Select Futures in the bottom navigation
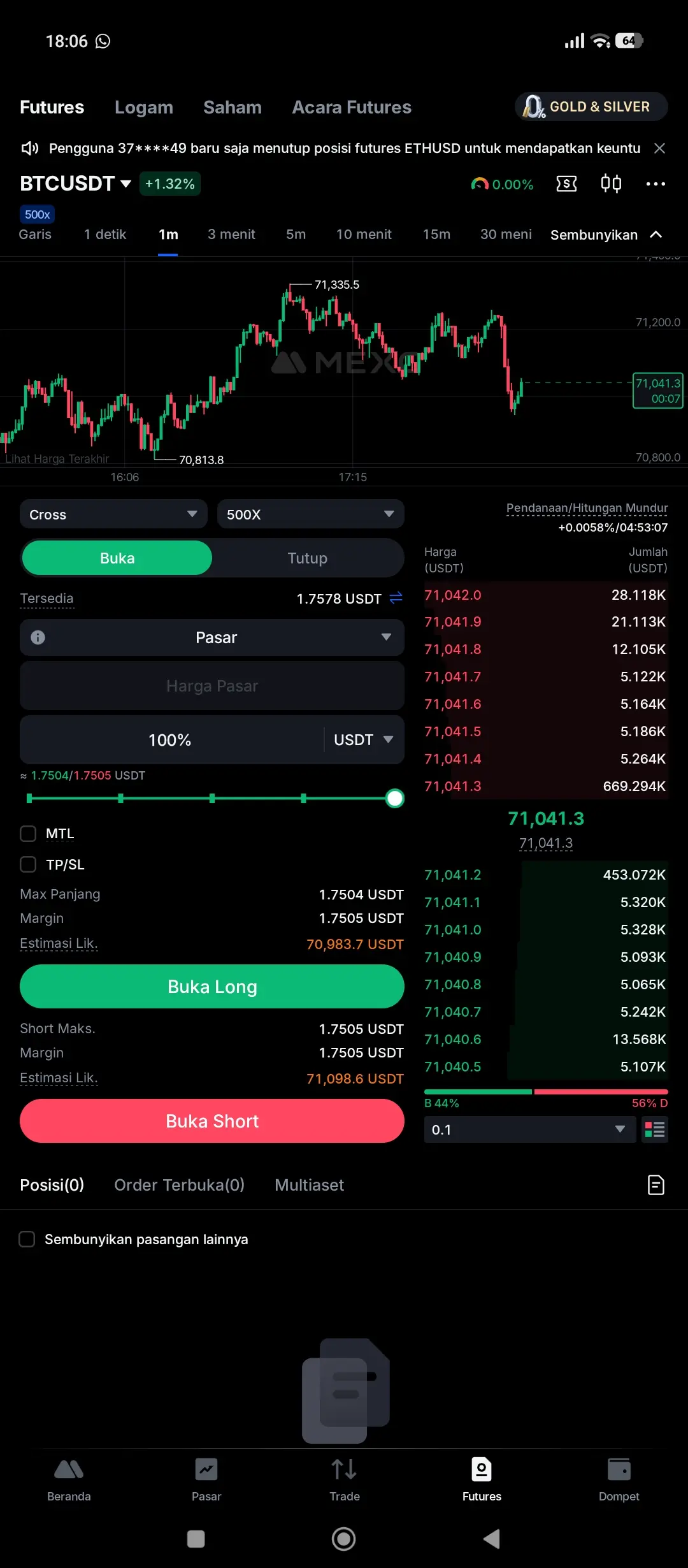688x1568 pixels. point(482,1480)
